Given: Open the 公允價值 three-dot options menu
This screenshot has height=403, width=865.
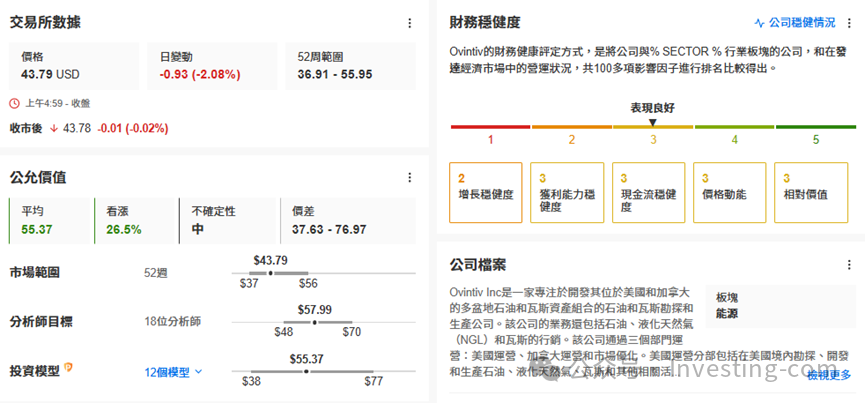Looking at the screenshot, I should [409, 177].
